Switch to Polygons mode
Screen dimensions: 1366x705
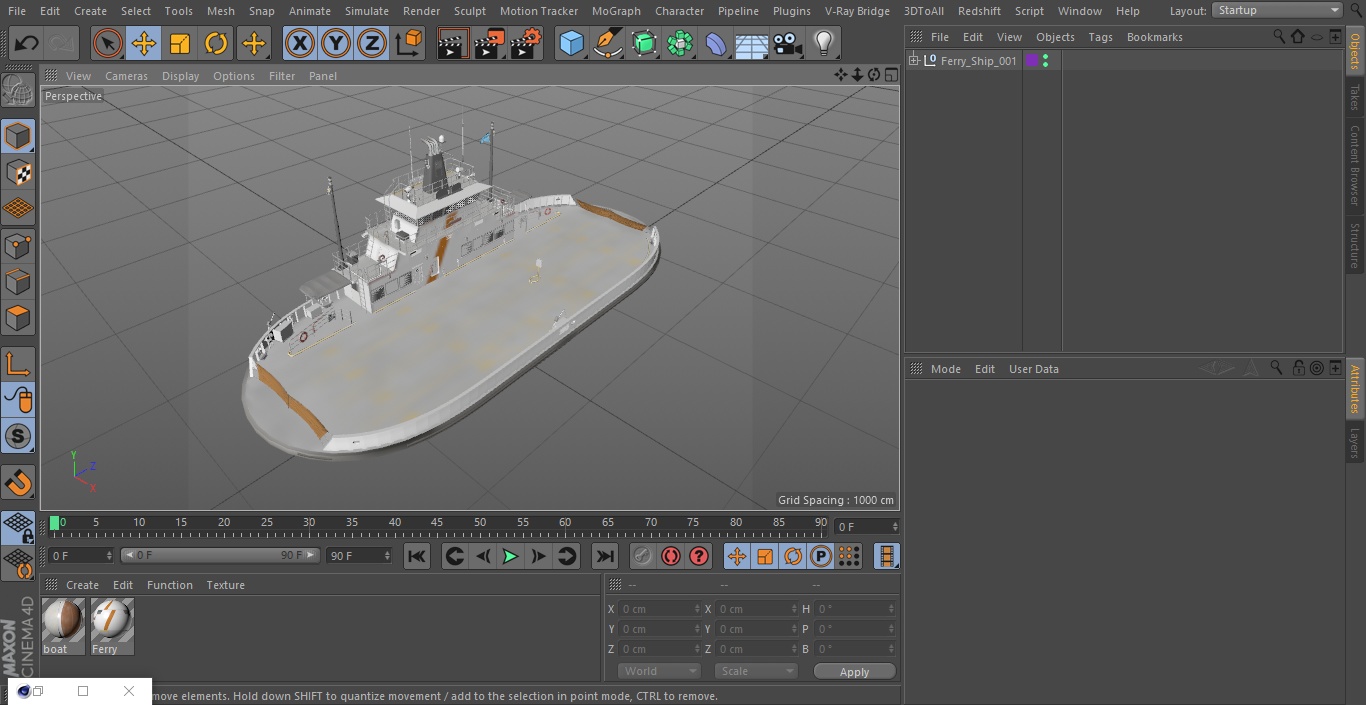[18, 318]
